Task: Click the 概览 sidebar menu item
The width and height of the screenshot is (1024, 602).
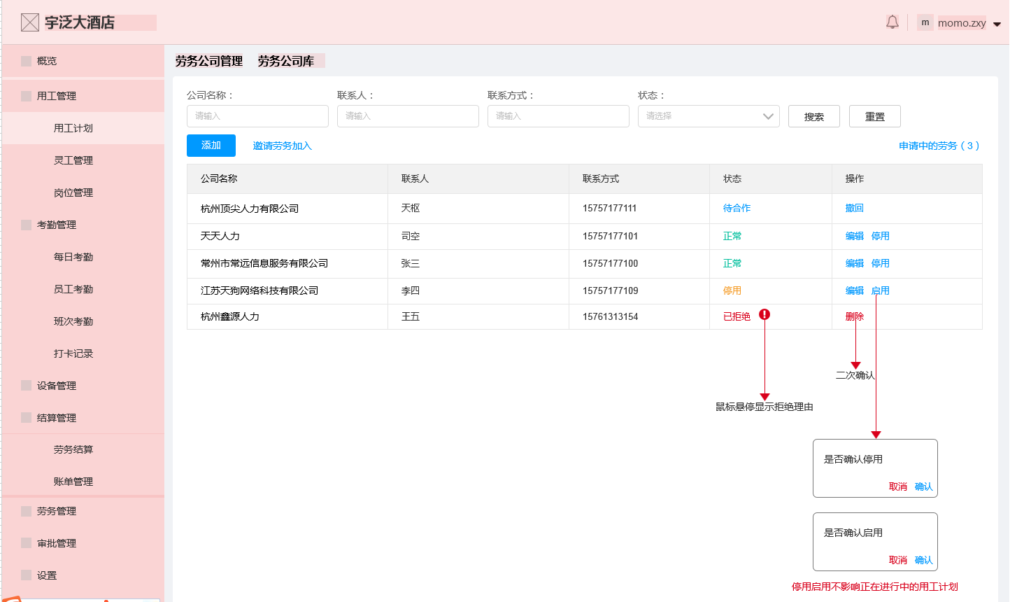Action: pos(46,61)
